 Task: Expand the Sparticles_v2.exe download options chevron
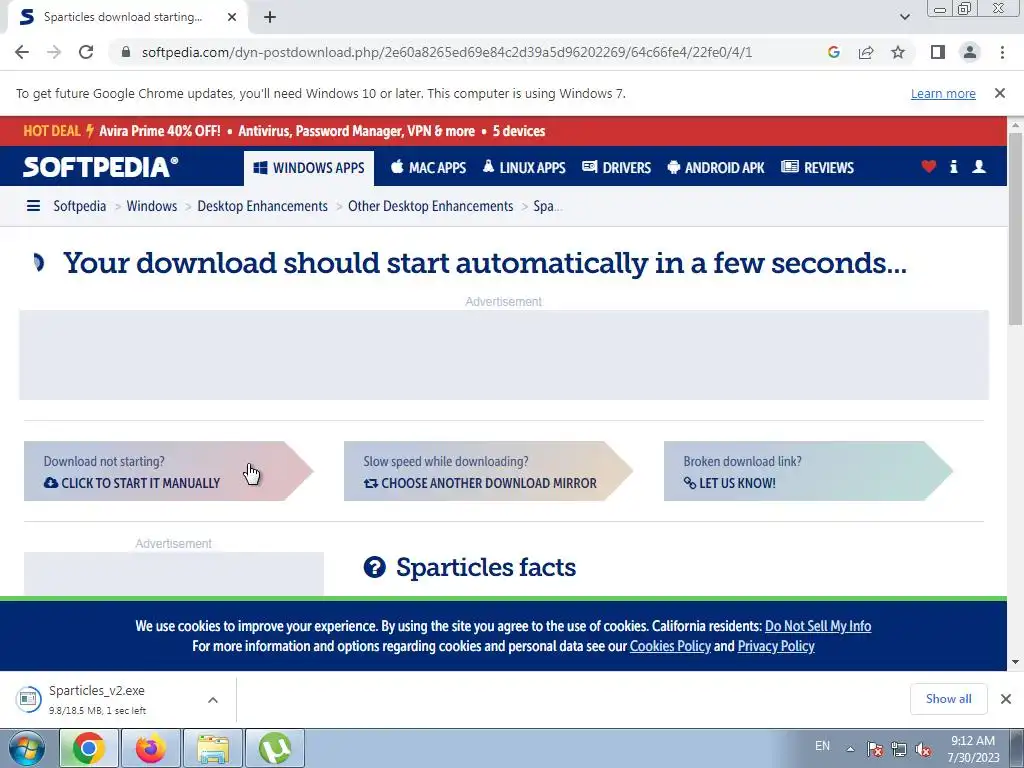(213, 699)
